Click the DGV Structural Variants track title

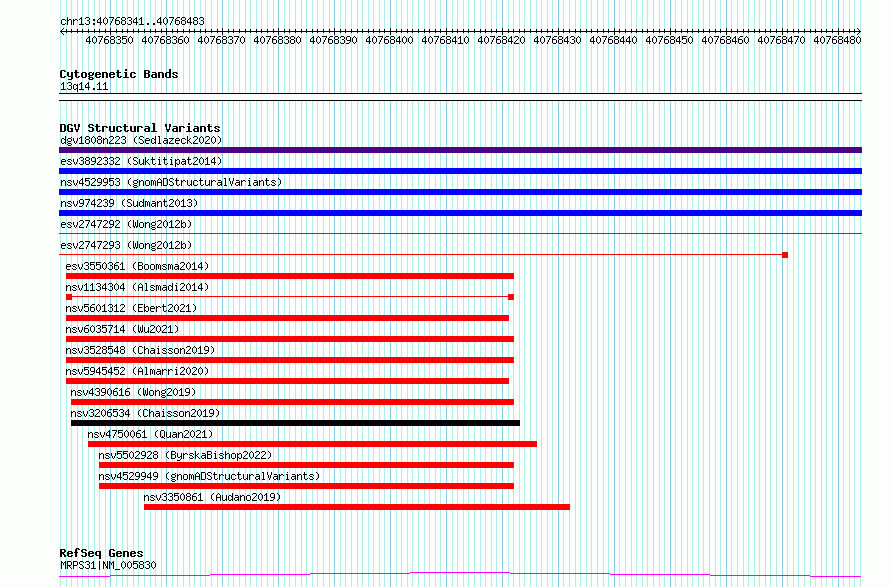[x=140, y=128]
